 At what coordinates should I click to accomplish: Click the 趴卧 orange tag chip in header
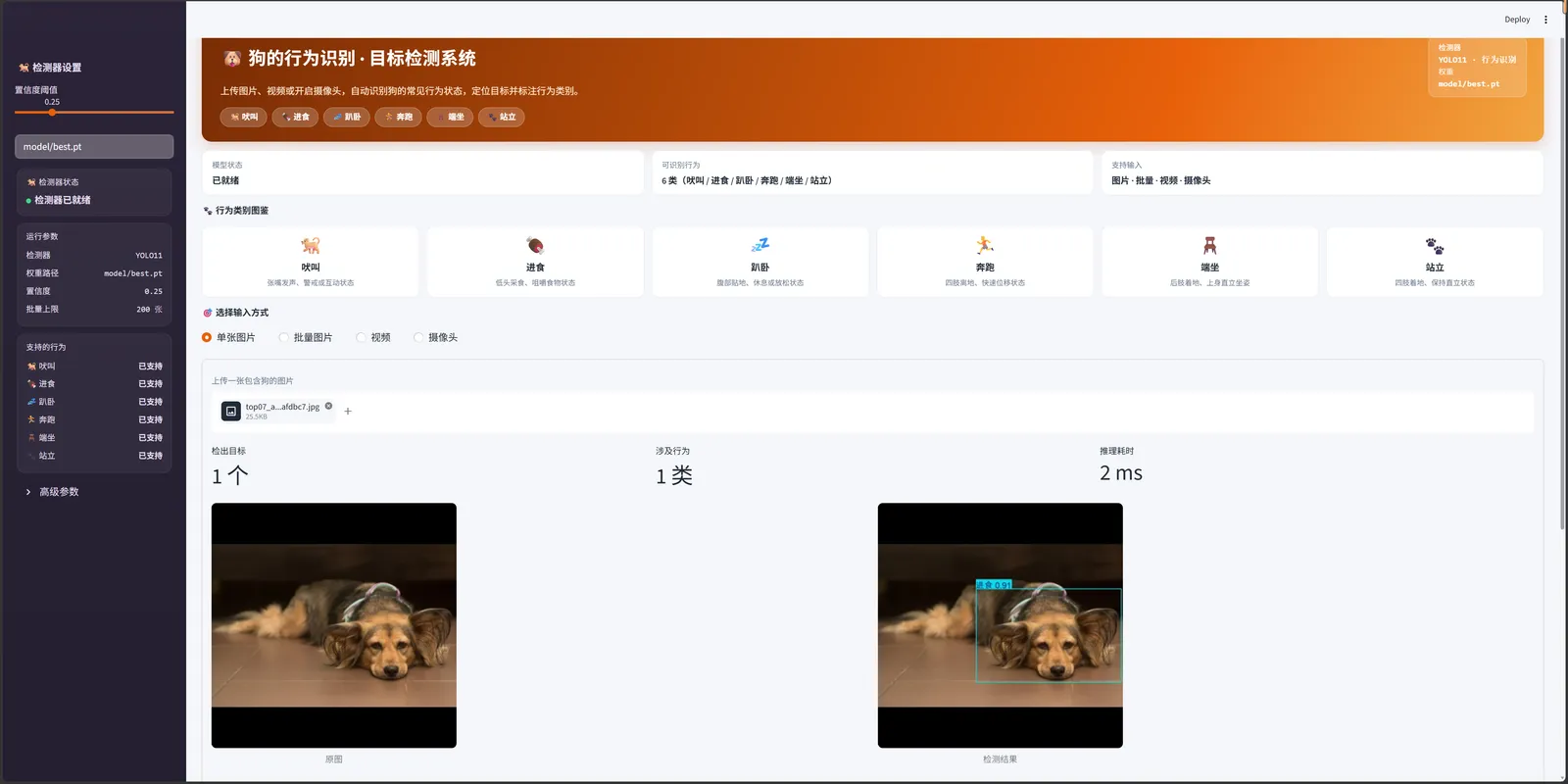coord(347,117)
